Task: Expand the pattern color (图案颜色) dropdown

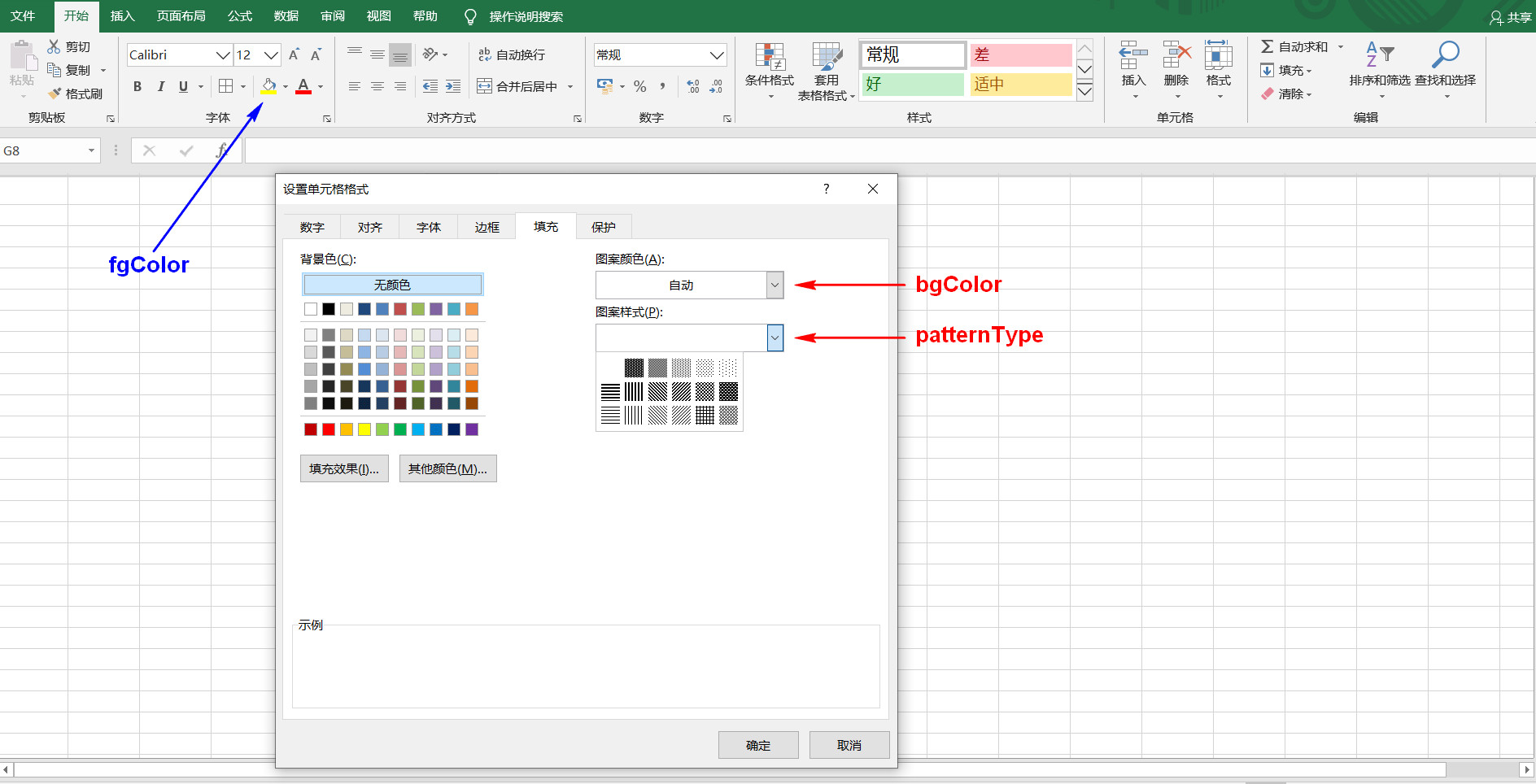Action: coord(775,285)
